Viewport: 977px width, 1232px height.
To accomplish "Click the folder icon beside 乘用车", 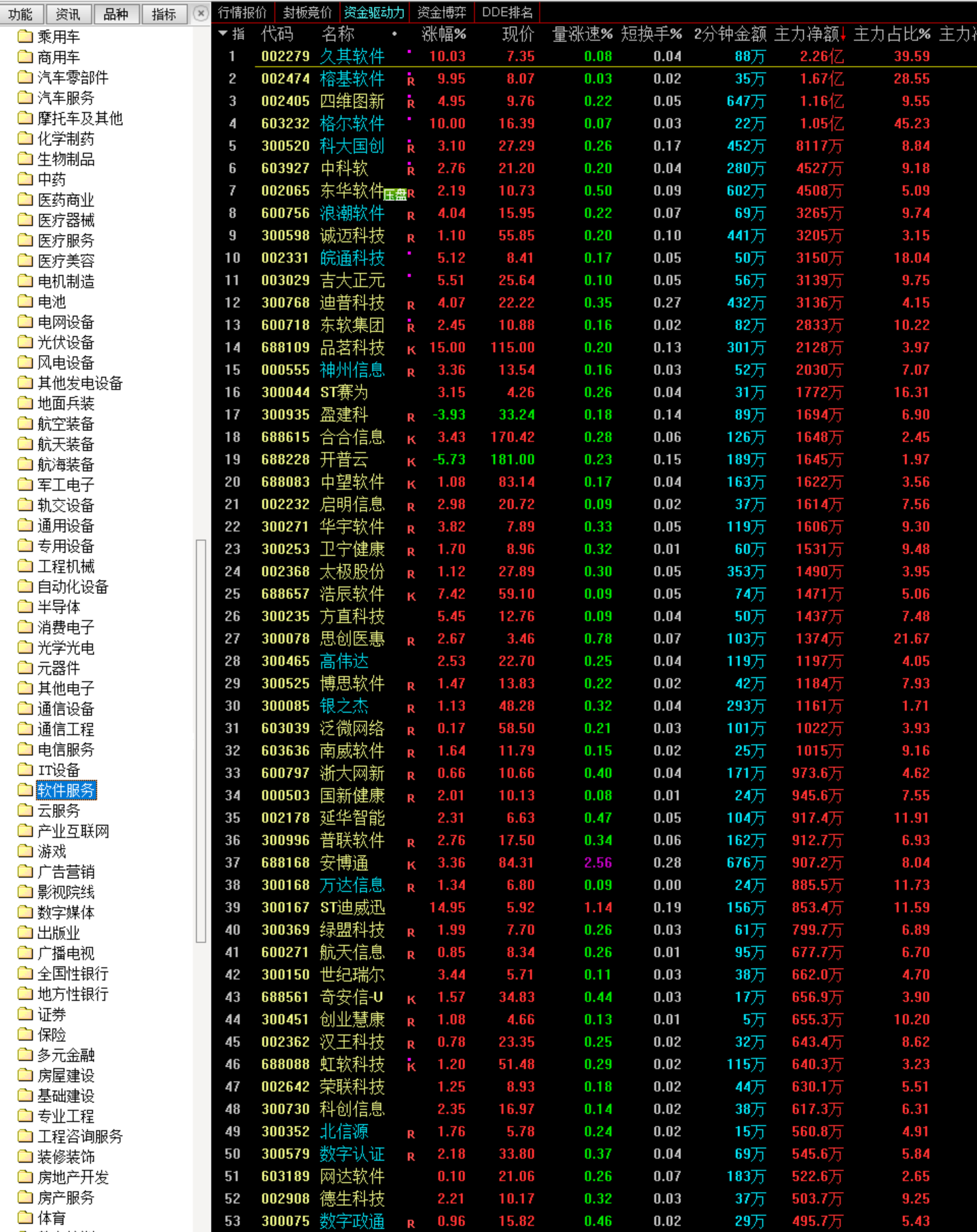I will tap(25, 36).
